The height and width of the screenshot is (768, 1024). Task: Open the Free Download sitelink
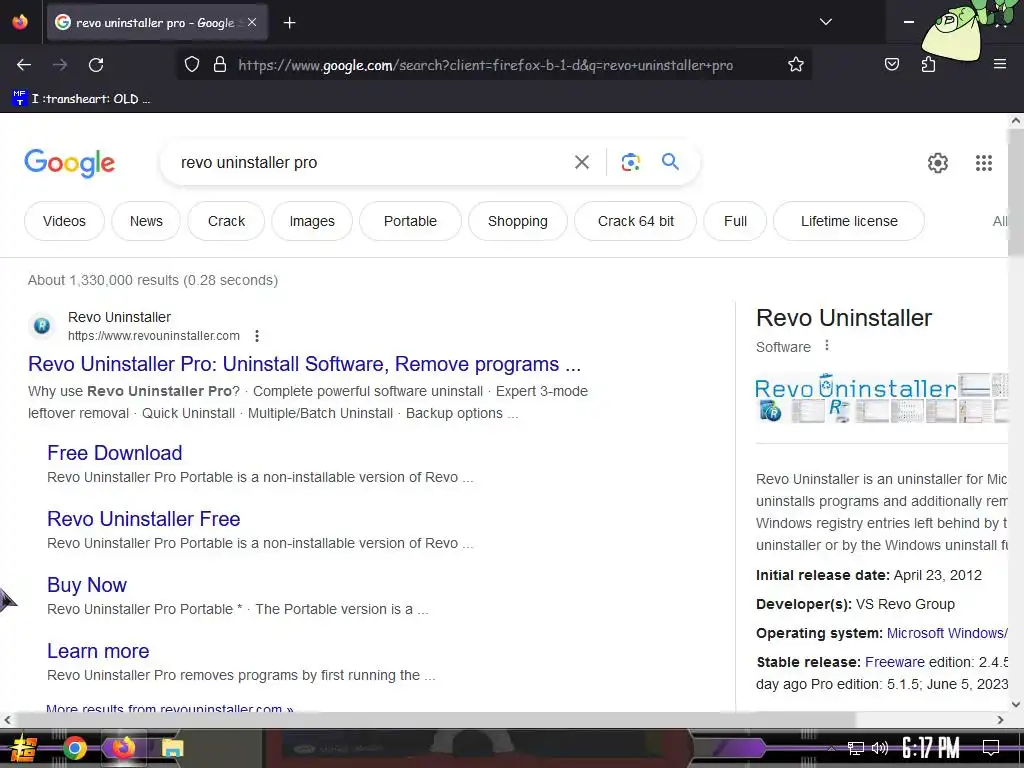click(x=114, y=453)
